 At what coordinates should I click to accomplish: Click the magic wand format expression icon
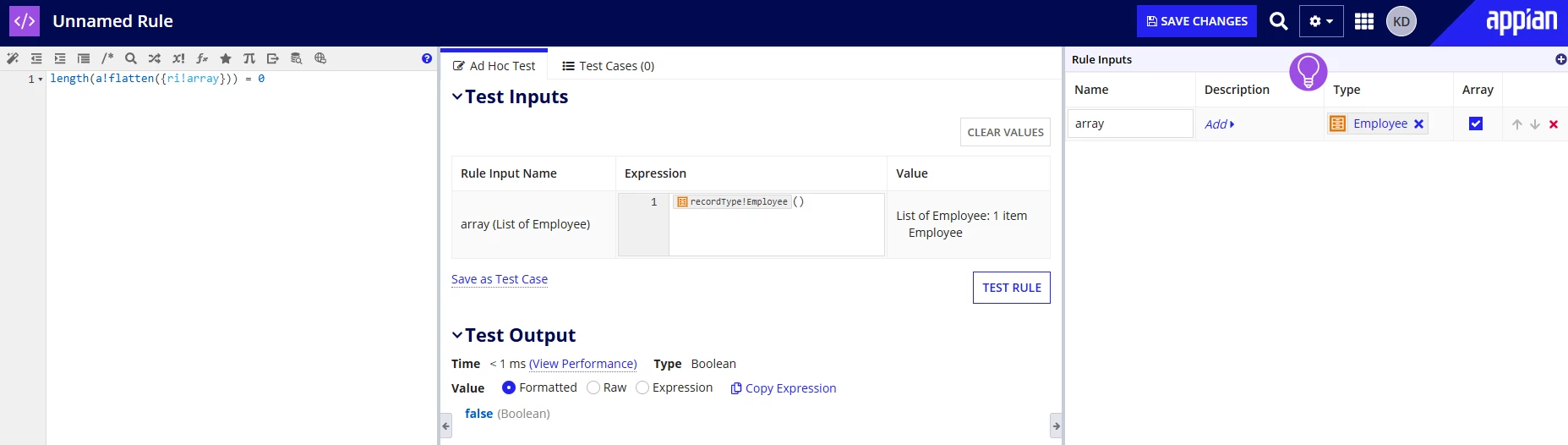pos(13,58)
